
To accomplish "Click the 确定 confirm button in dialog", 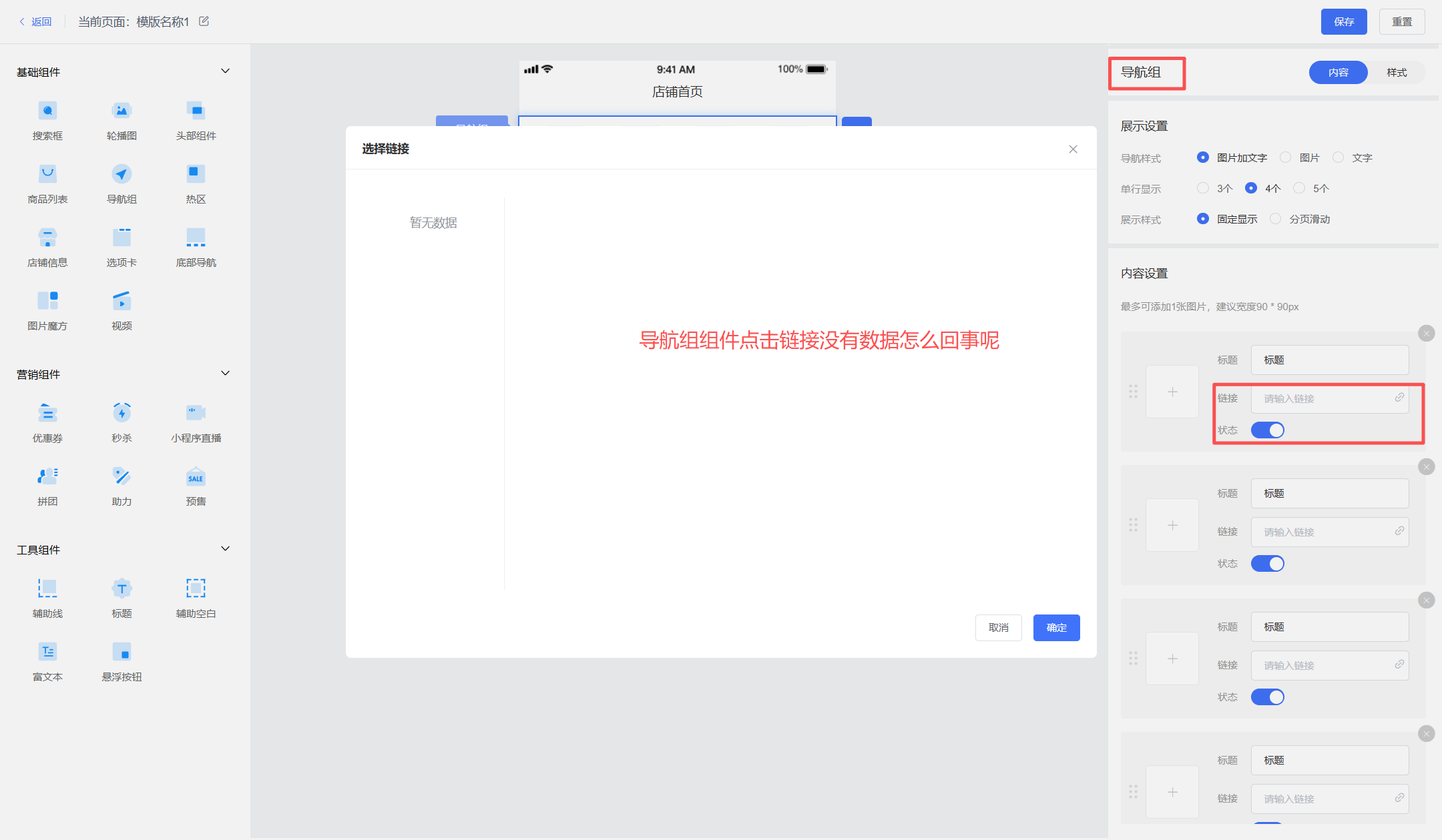I will [x=1056, y=628].
